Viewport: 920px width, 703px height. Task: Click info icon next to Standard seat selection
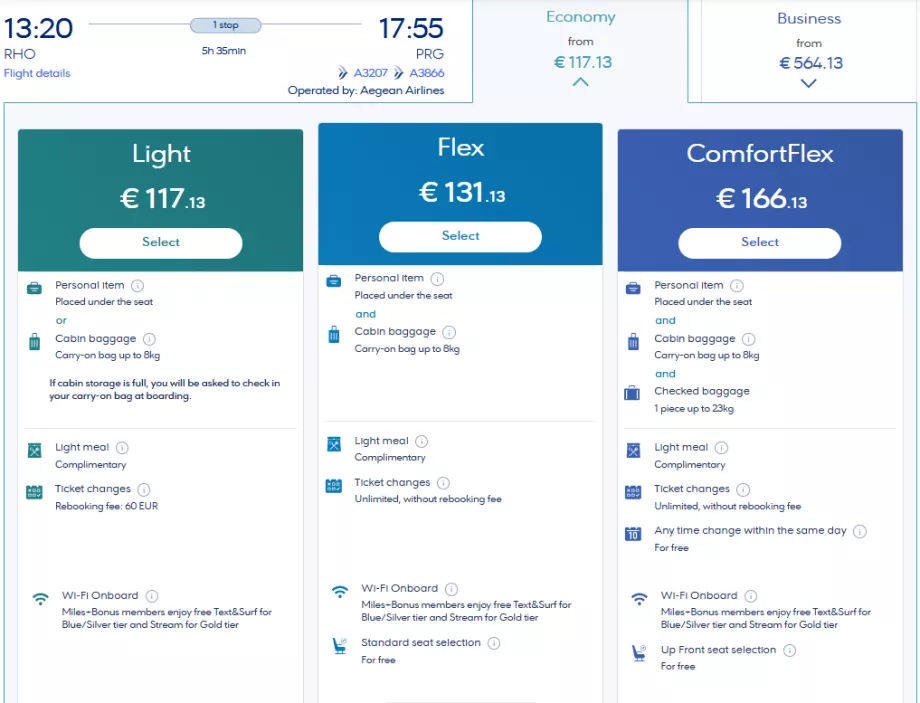pyautogui.click(x=494, y=643)
